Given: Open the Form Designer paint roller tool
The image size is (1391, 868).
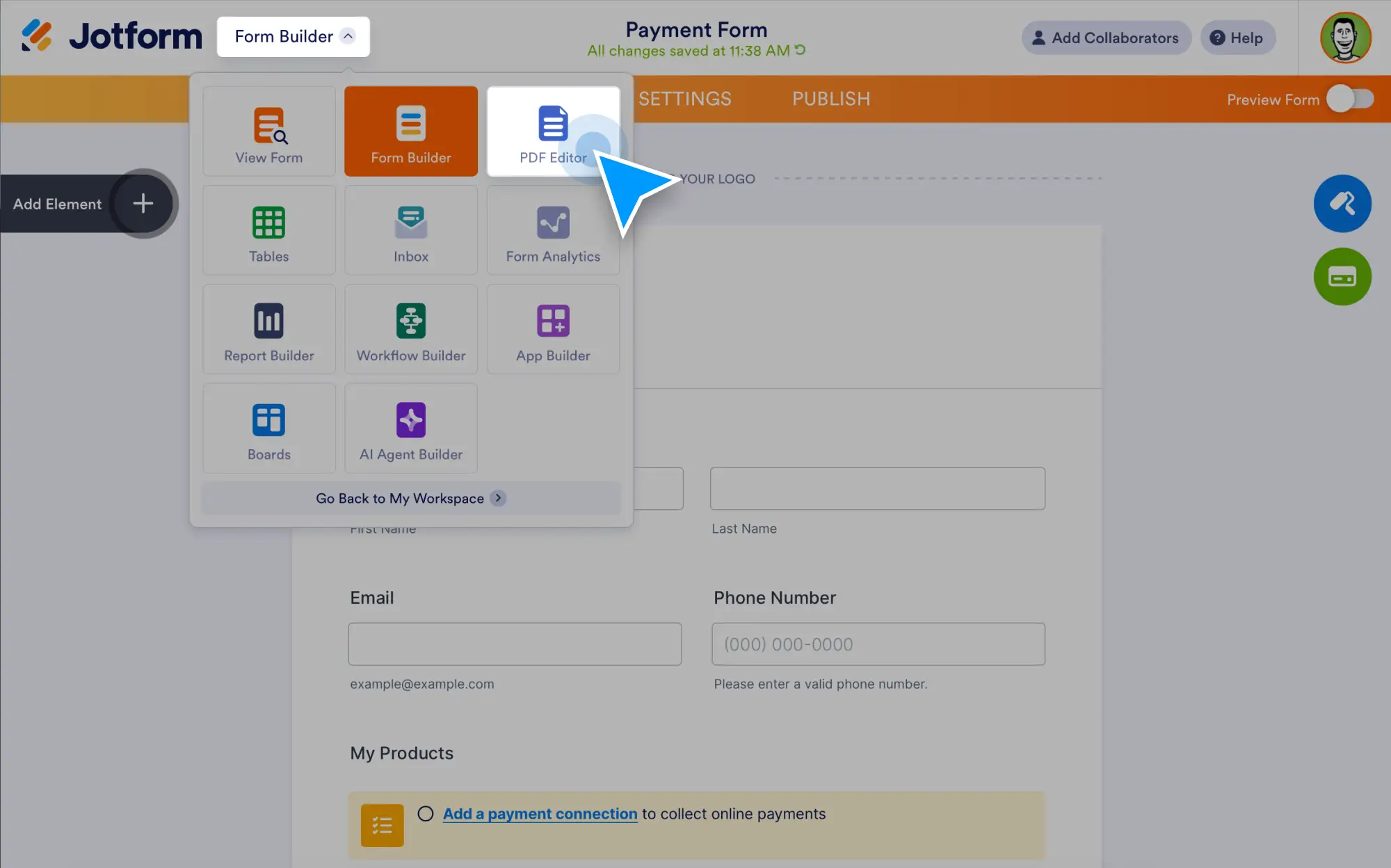Looking at the screenshot, I should 1342,204.
